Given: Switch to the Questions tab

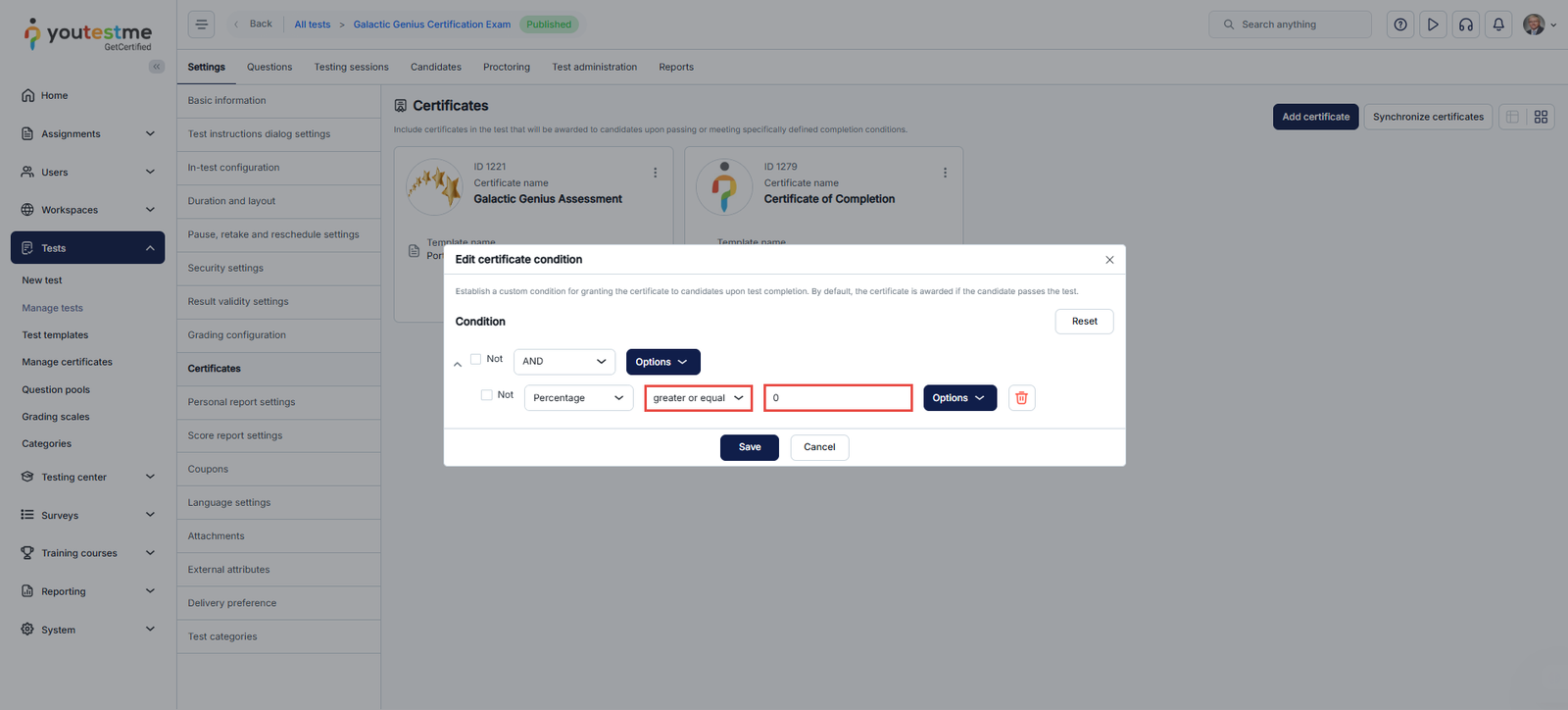Looking at the screenshot, I should pos(269,68).
